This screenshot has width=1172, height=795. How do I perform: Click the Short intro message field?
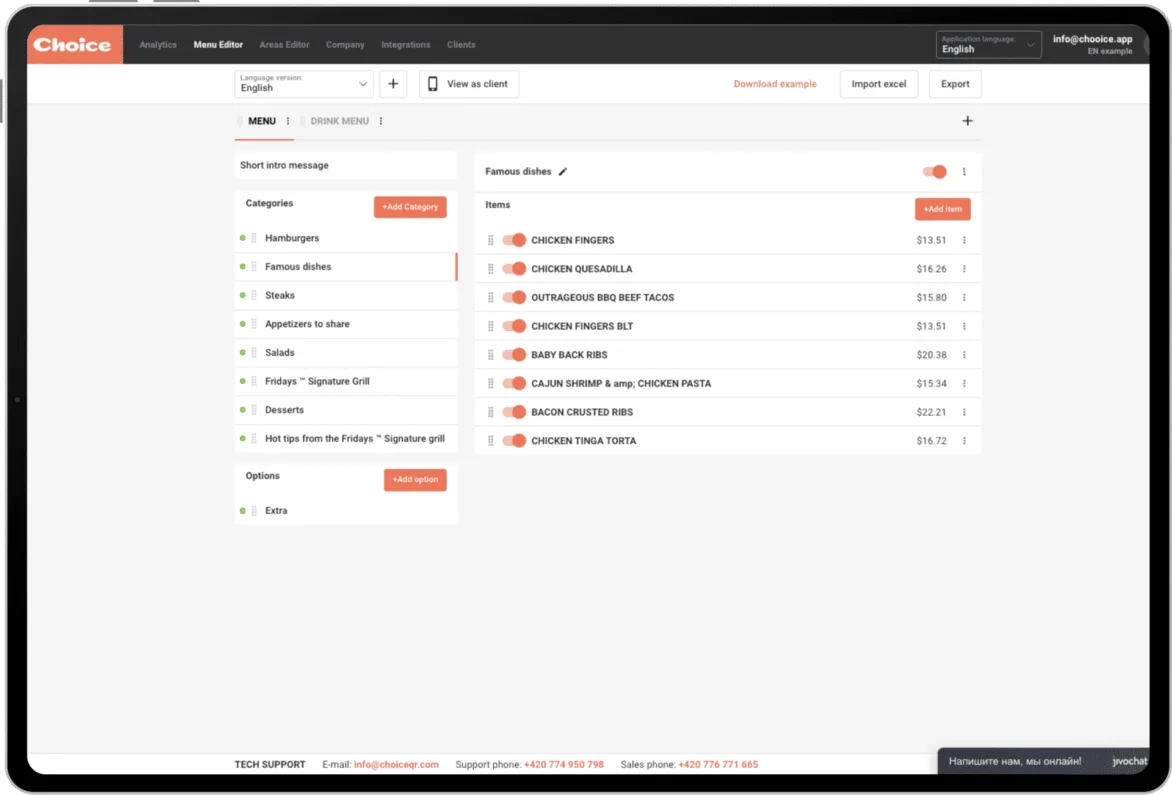(x=345, y=166)
